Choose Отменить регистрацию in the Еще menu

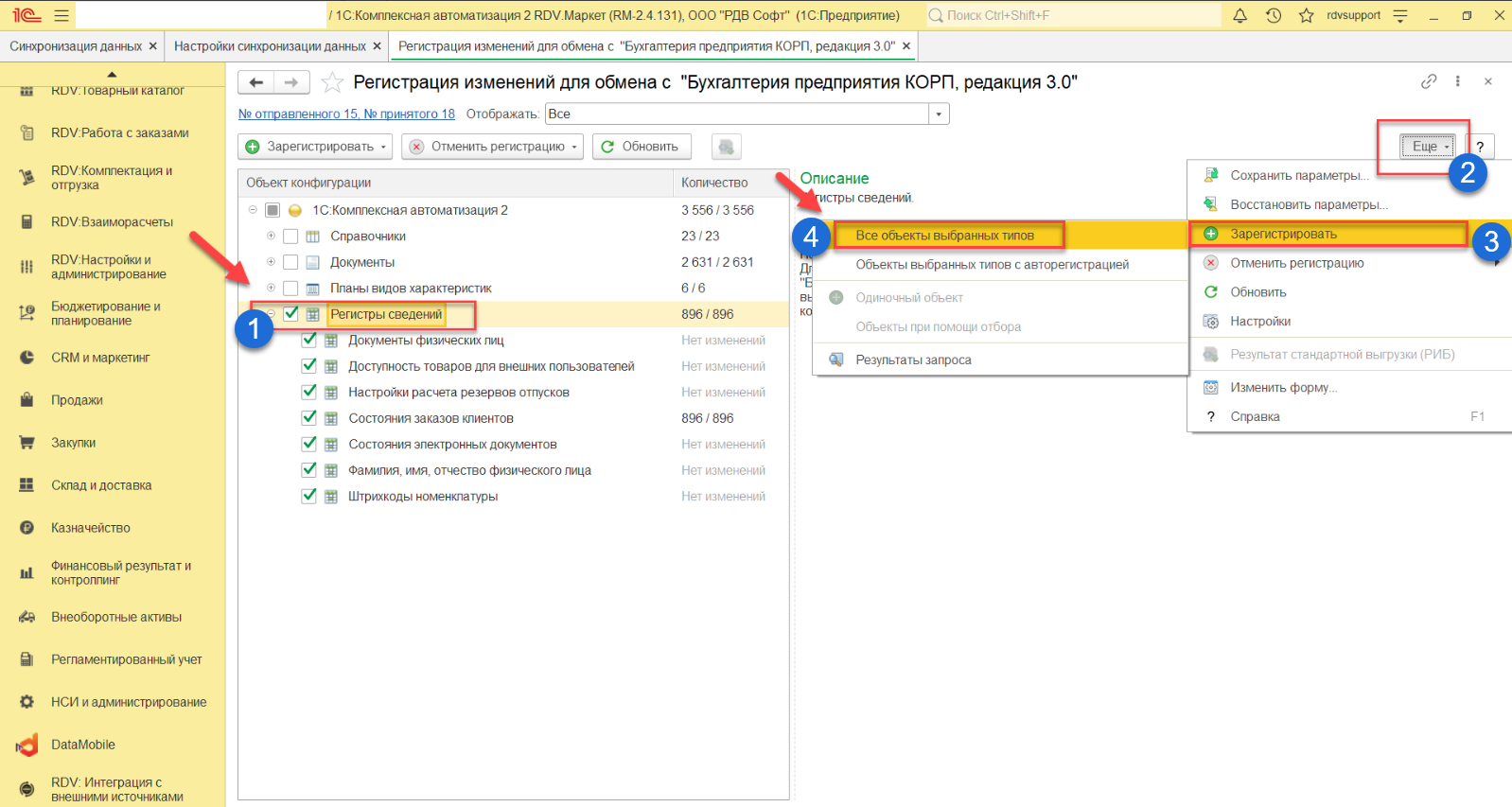coord(1296,263)
